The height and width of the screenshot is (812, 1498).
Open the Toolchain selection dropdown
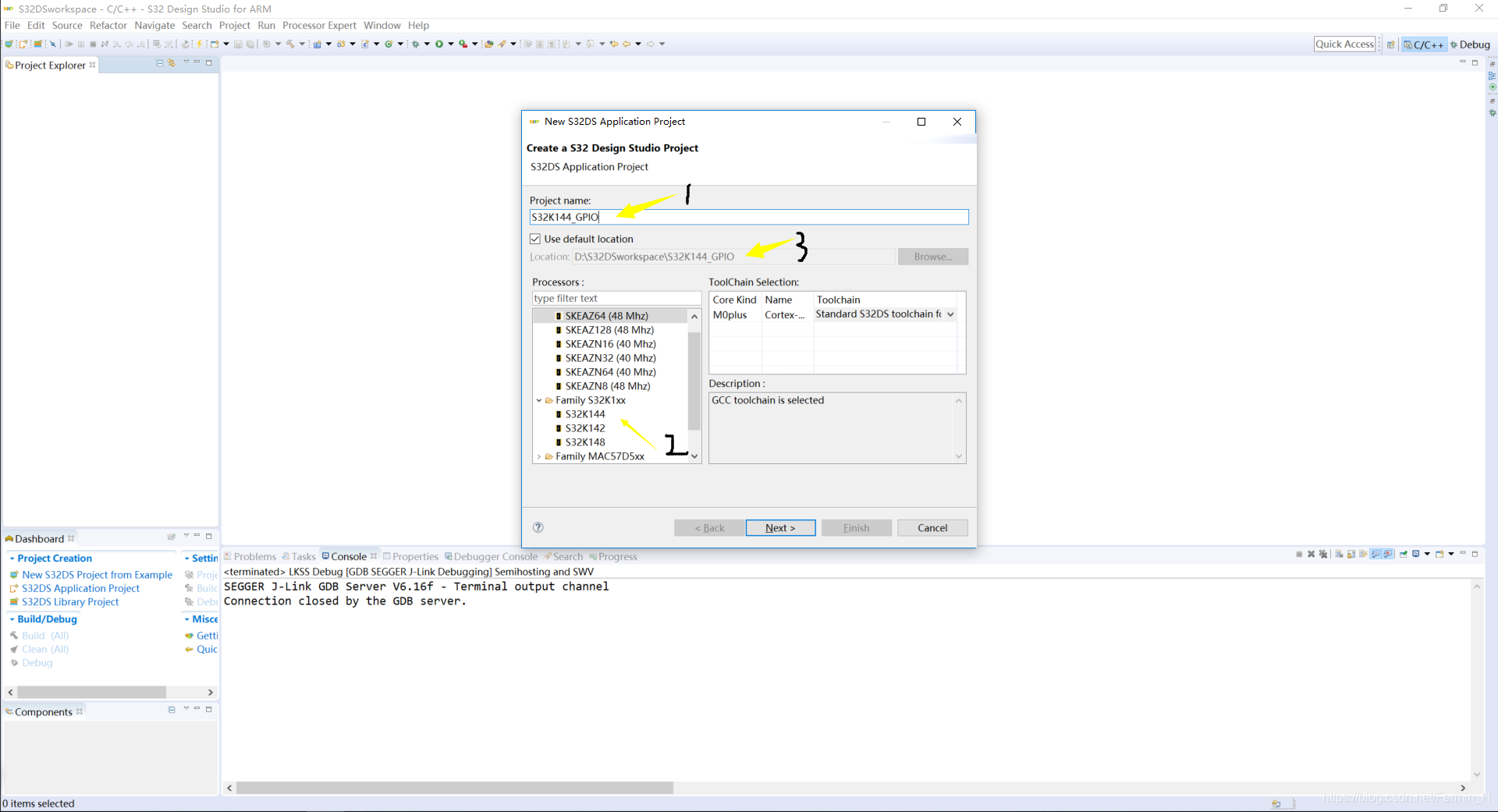950,314
